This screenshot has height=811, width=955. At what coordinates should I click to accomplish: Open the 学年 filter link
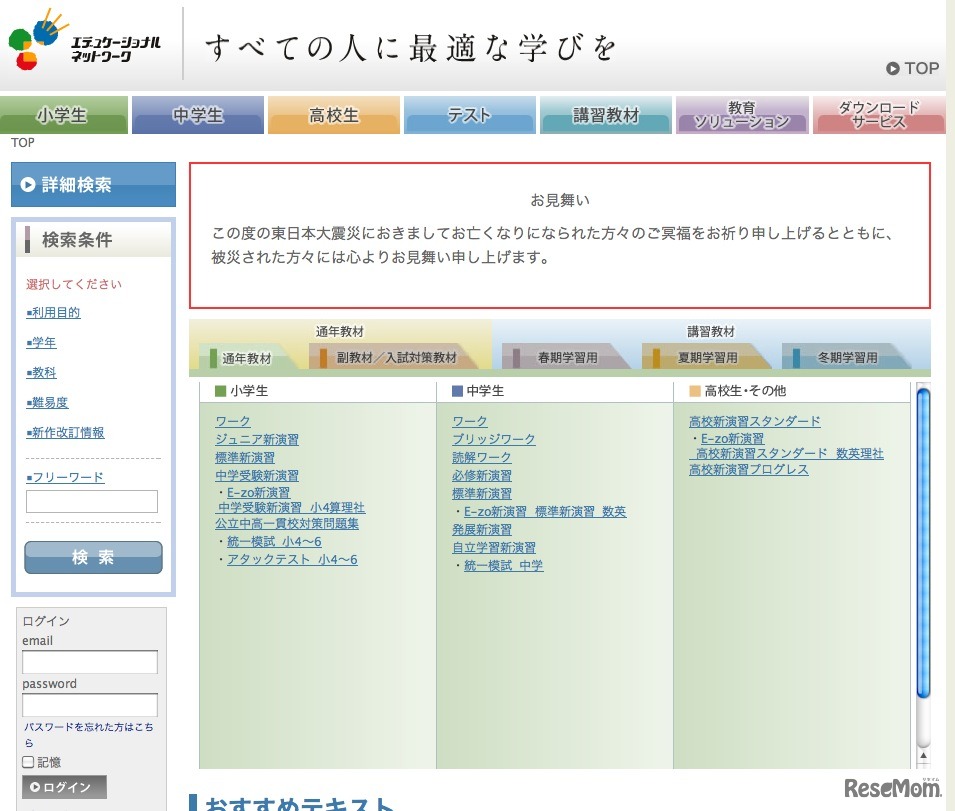42,342
